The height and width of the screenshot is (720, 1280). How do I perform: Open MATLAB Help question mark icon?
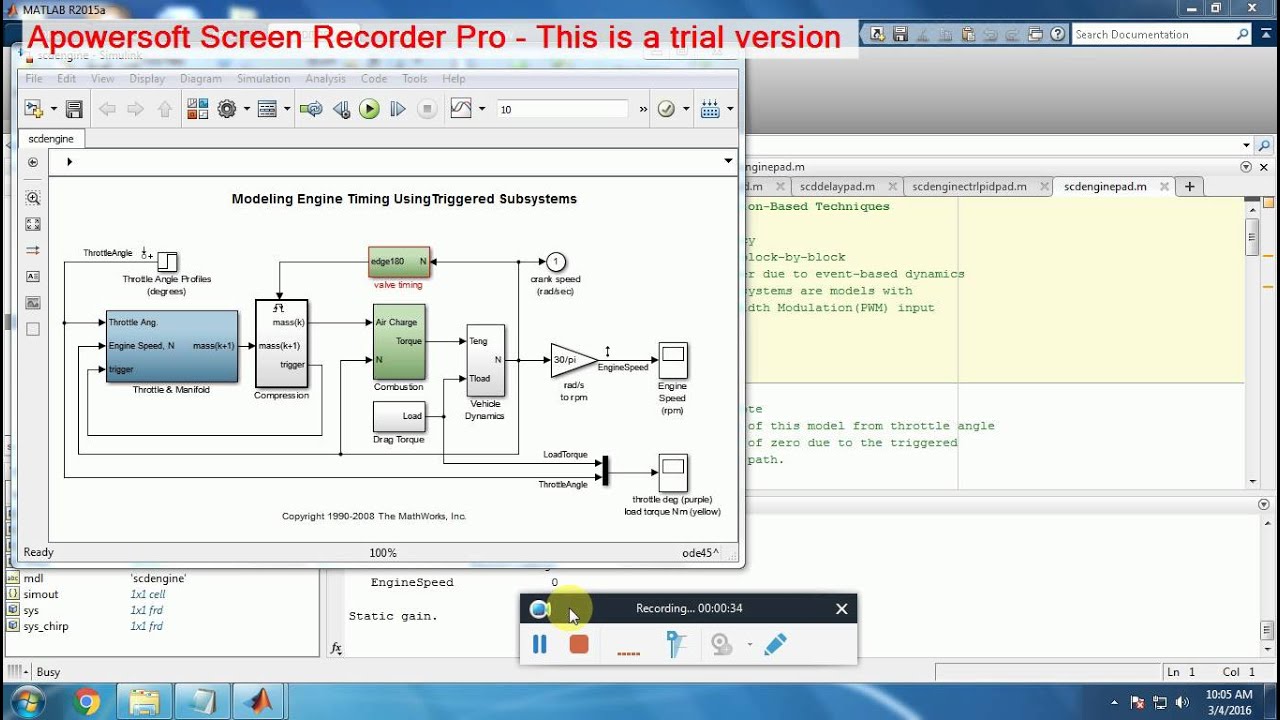tap(1056, 34)
